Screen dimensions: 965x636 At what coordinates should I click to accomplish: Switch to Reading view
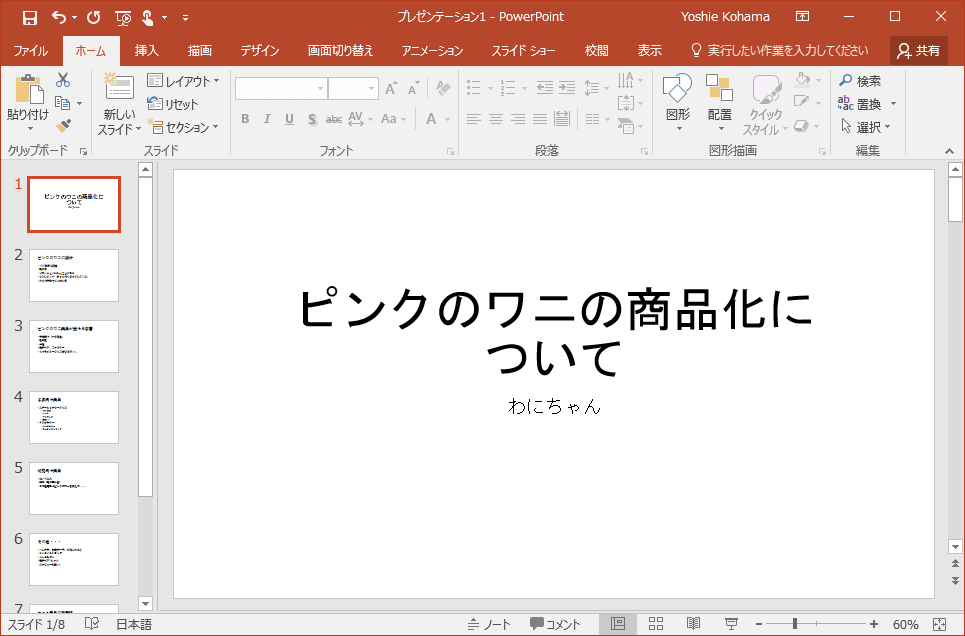(x=693, y=624)
